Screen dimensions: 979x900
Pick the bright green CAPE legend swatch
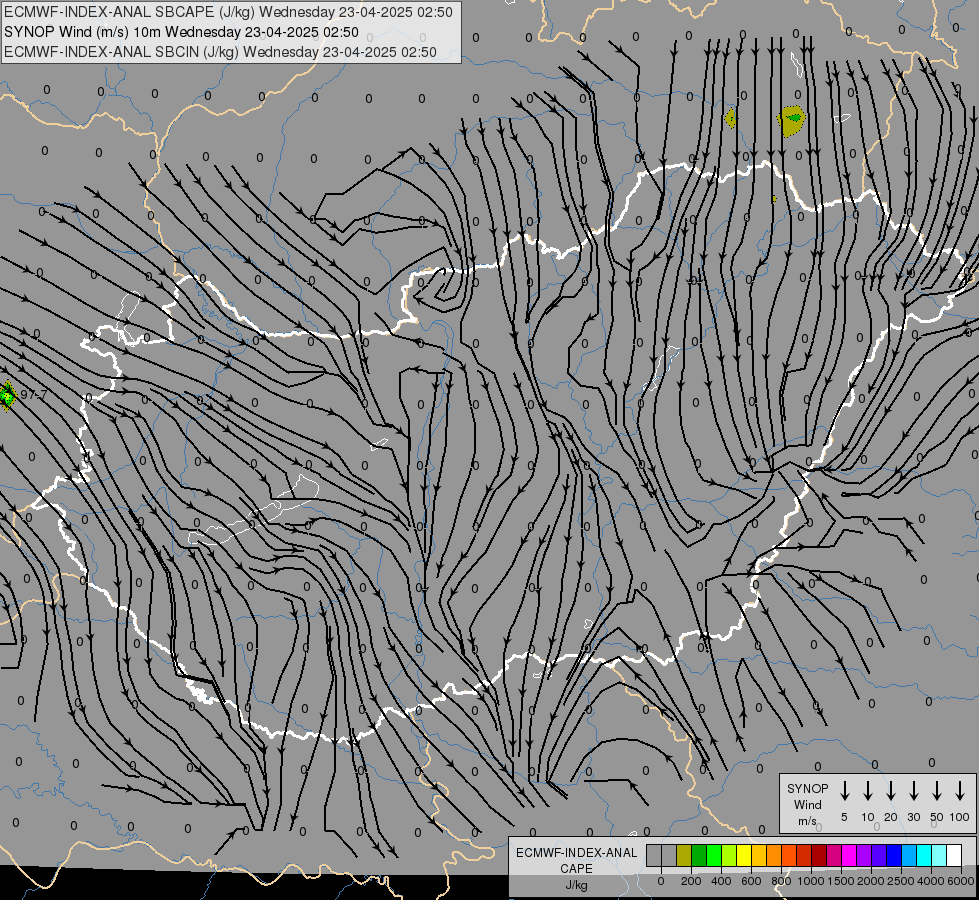[x=714, y=855]
